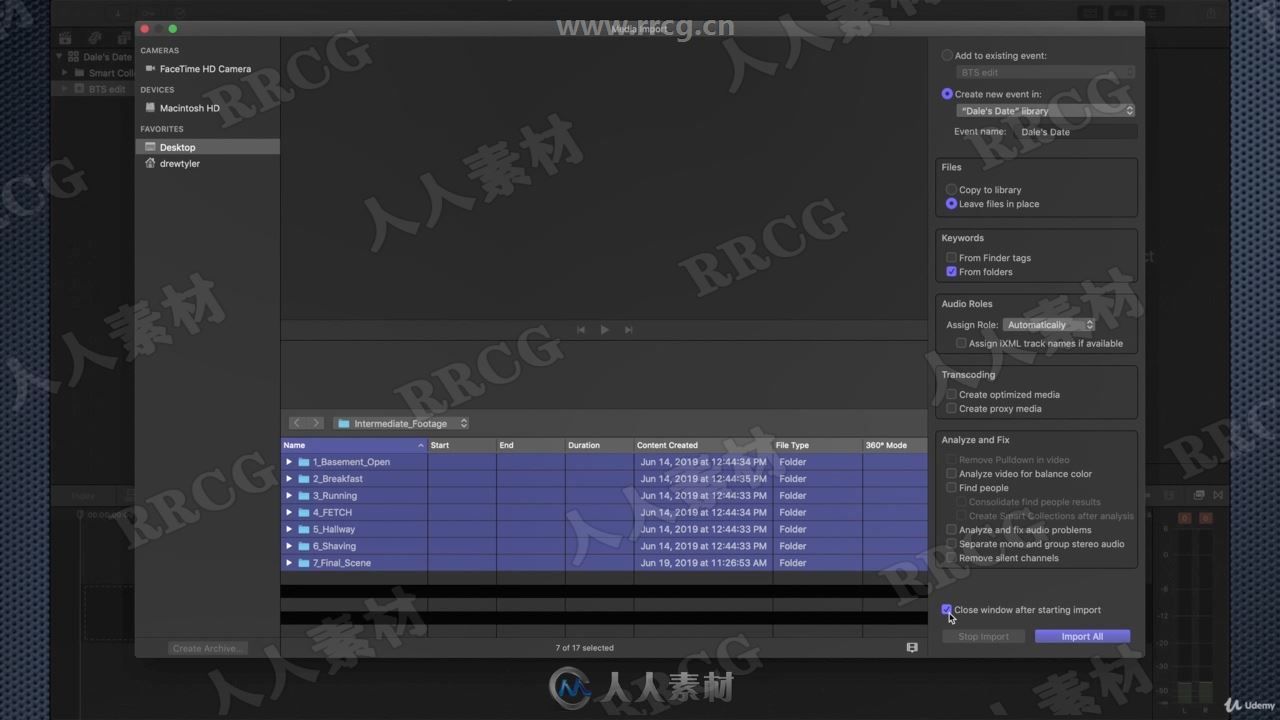The width and height of the screenshot is (1280, 720).
Task: Edit the Event name field
Action: (x=1077, y=132)
